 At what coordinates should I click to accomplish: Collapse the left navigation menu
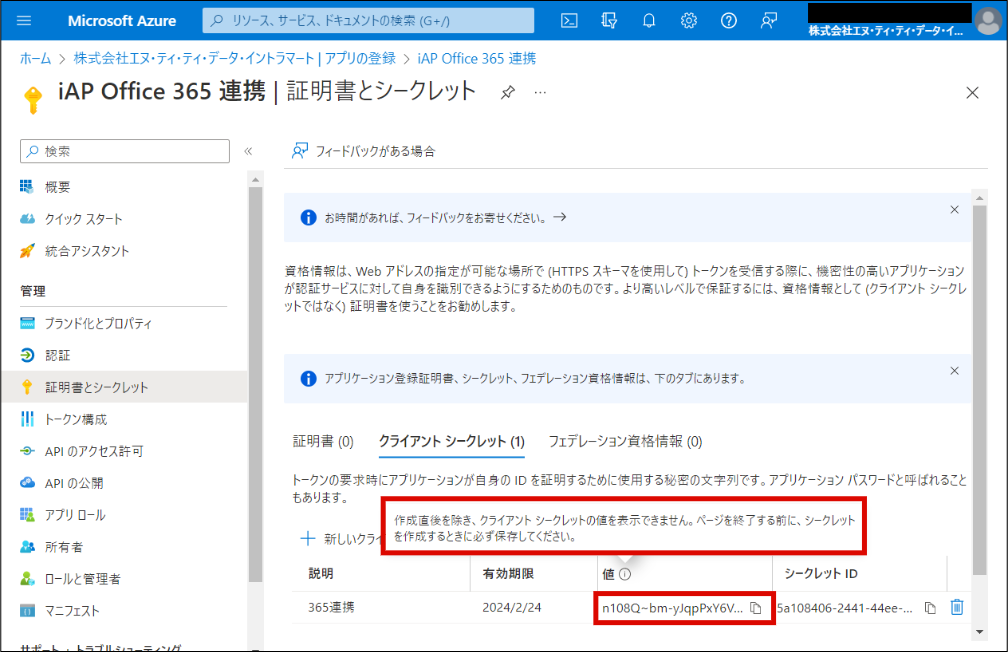click(248, 151)
